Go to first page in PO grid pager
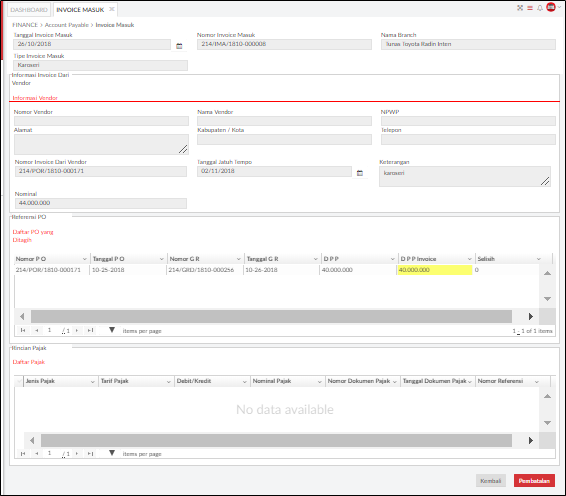 tap(23, 330)
